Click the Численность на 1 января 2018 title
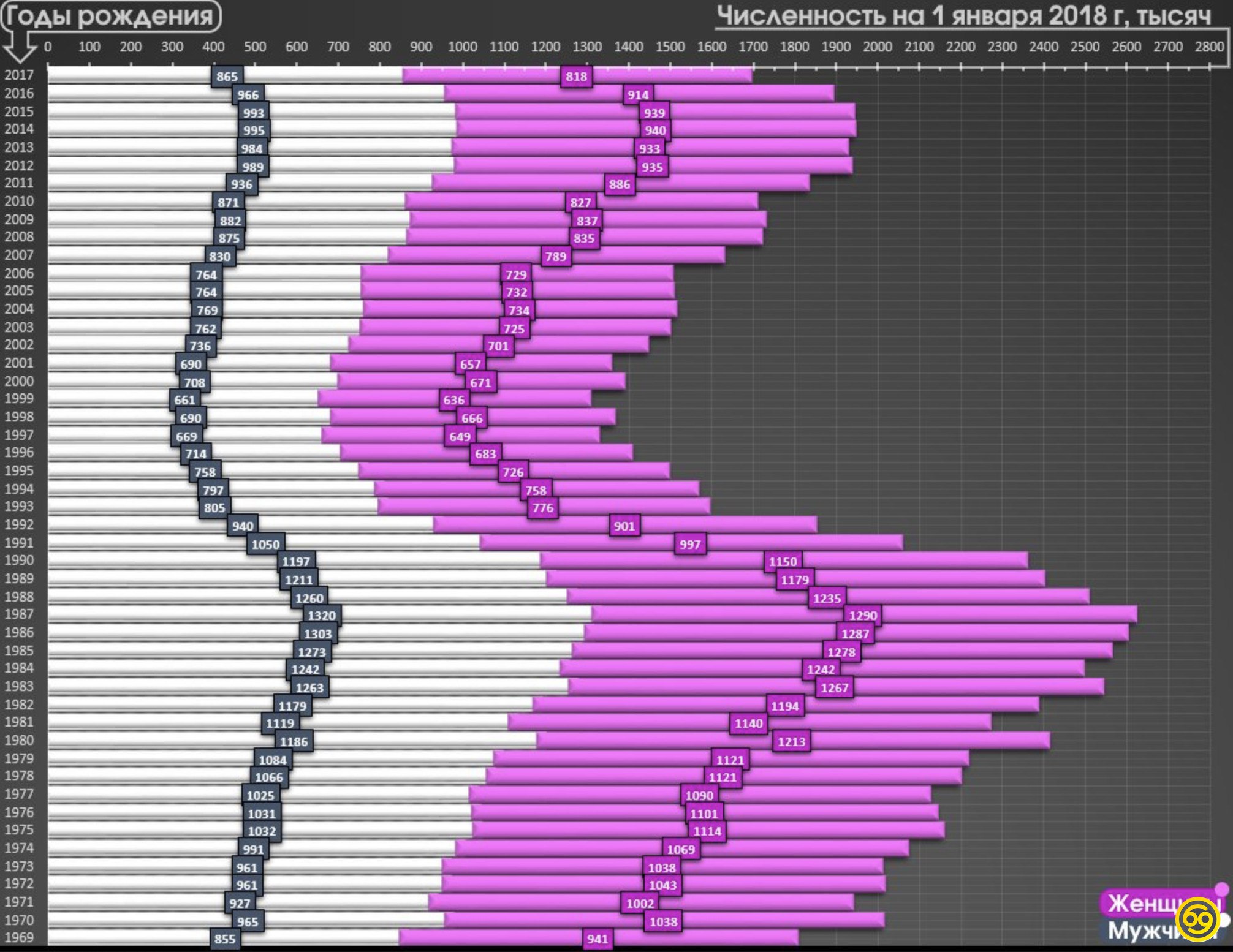Screen dimensions: 1233x952 click(x=963, y=15)
